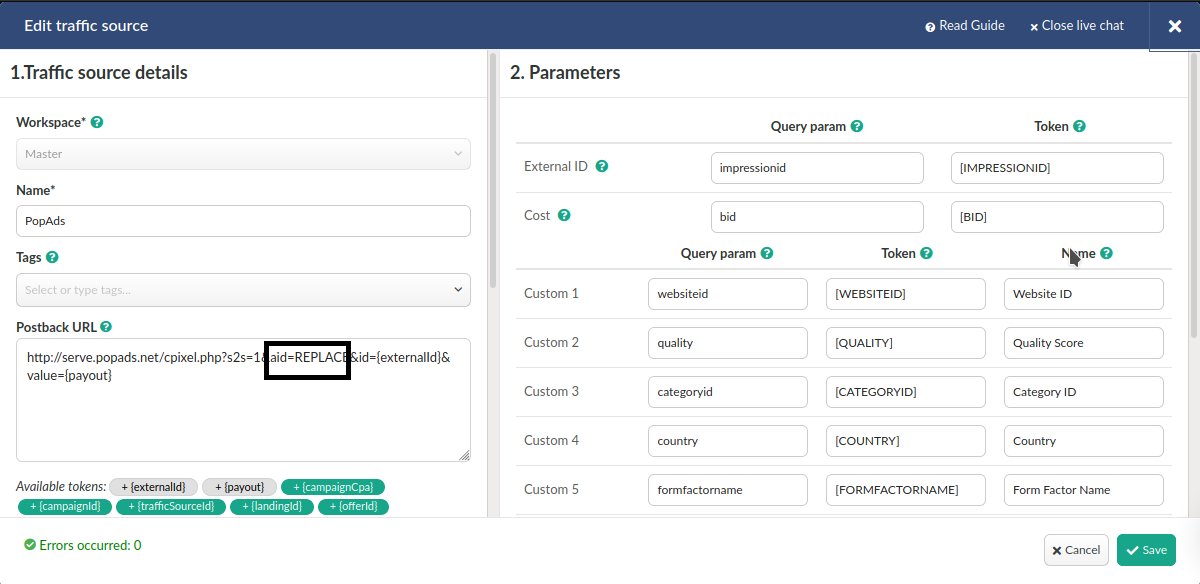Add the {campaignCpa} token
The image size is (1200, 584).
tap(333, 487)
